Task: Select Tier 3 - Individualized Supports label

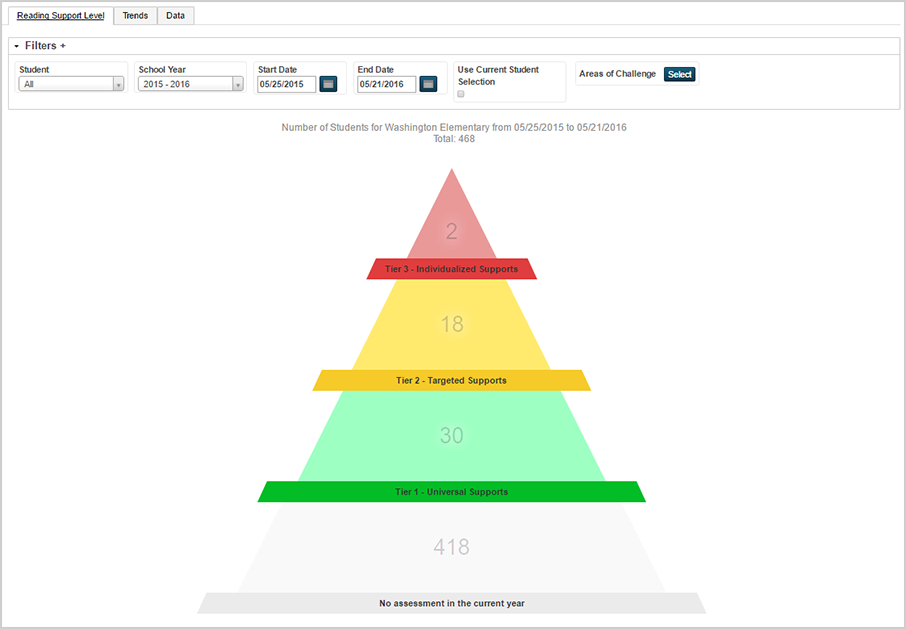Action: tap(452, 269)
